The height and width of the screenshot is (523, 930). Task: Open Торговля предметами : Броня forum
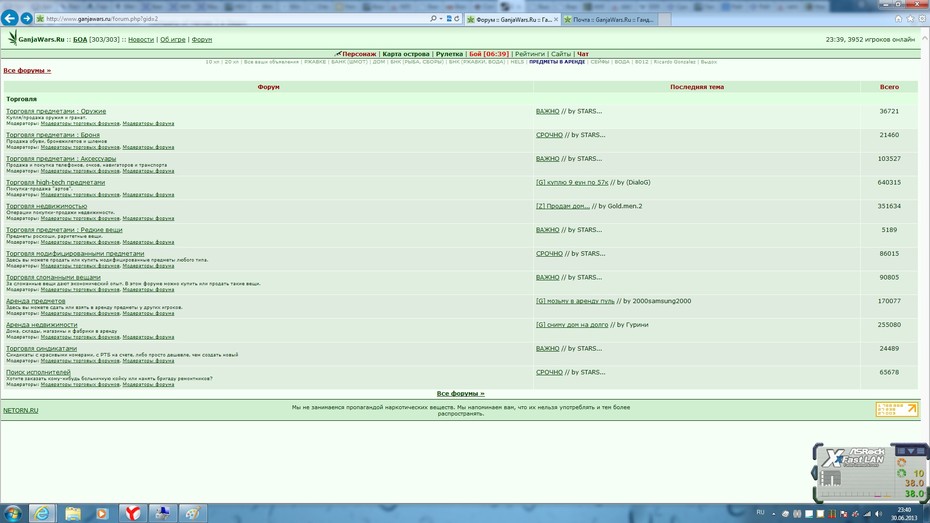tap(53, 135)
